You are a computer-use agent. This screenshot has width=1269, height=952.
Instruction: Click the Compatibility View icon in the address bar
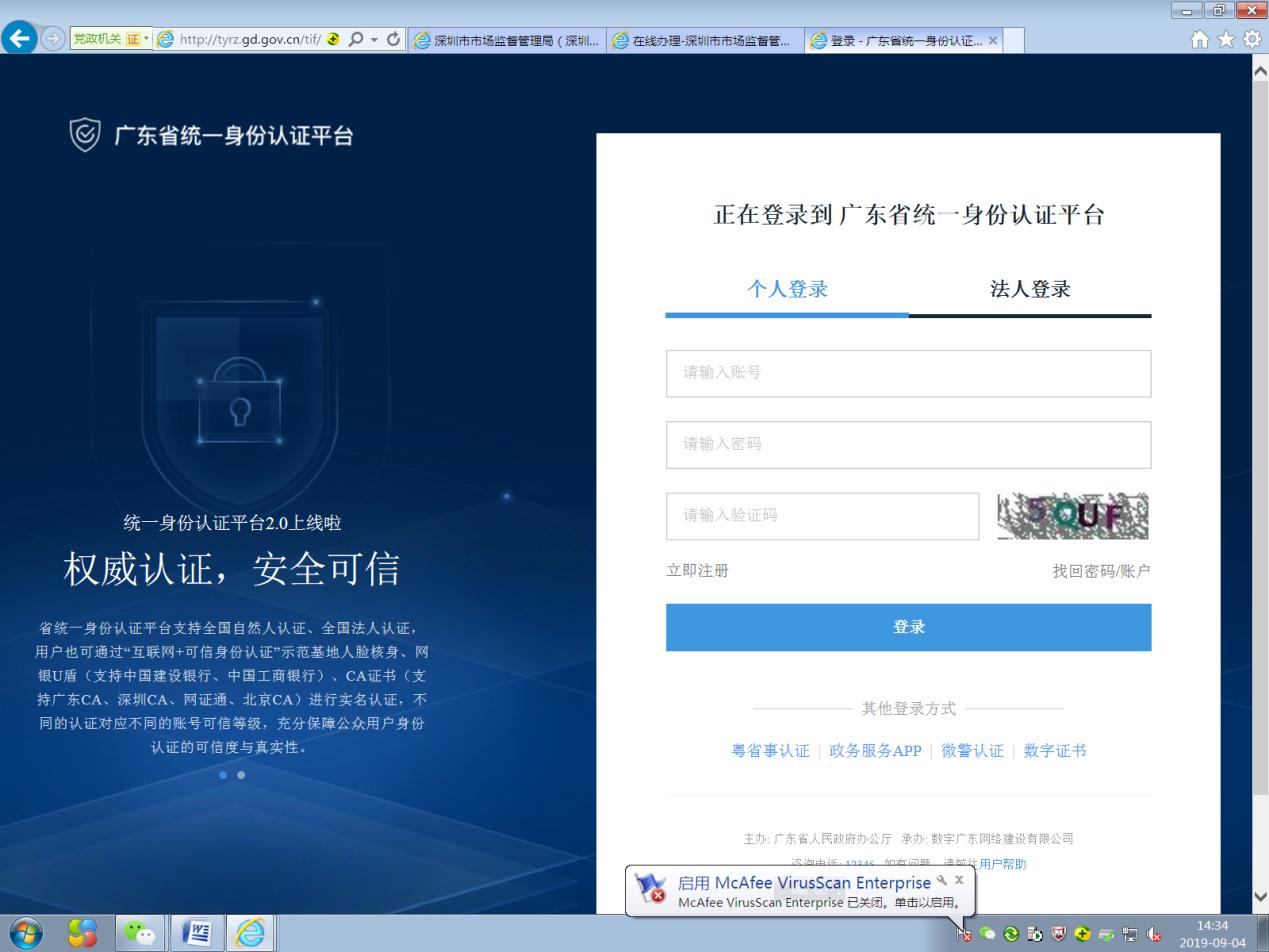coord(331,40)
